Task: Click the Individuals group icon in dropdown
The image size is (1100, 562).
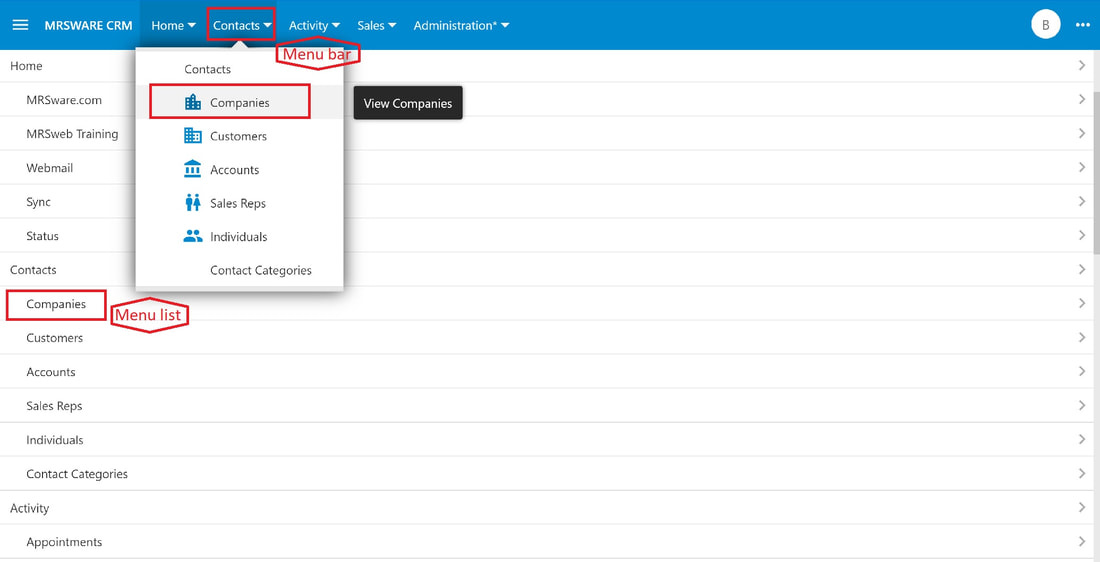Action: pos(192,236)
